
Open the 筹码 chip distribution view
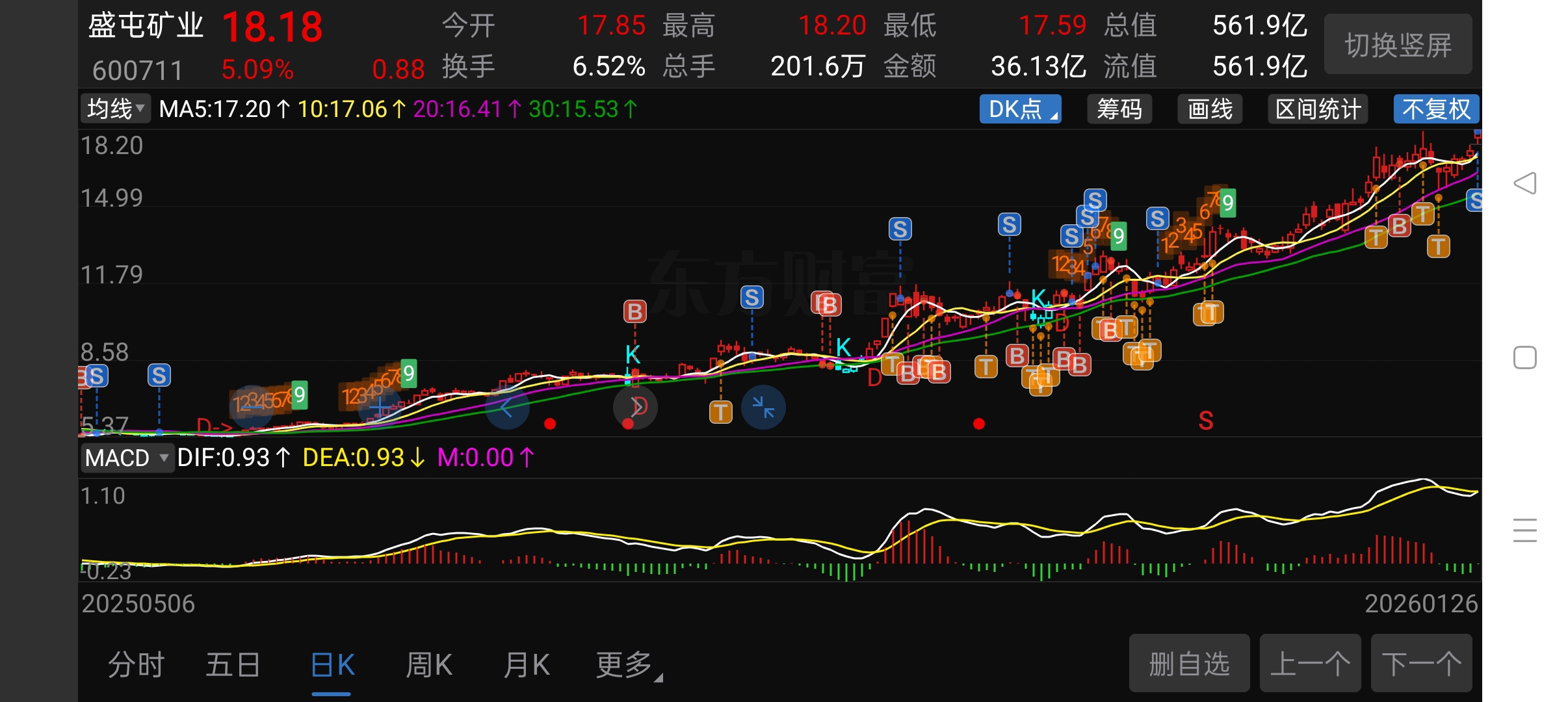pyautogui.click(x=1119, y=109)
